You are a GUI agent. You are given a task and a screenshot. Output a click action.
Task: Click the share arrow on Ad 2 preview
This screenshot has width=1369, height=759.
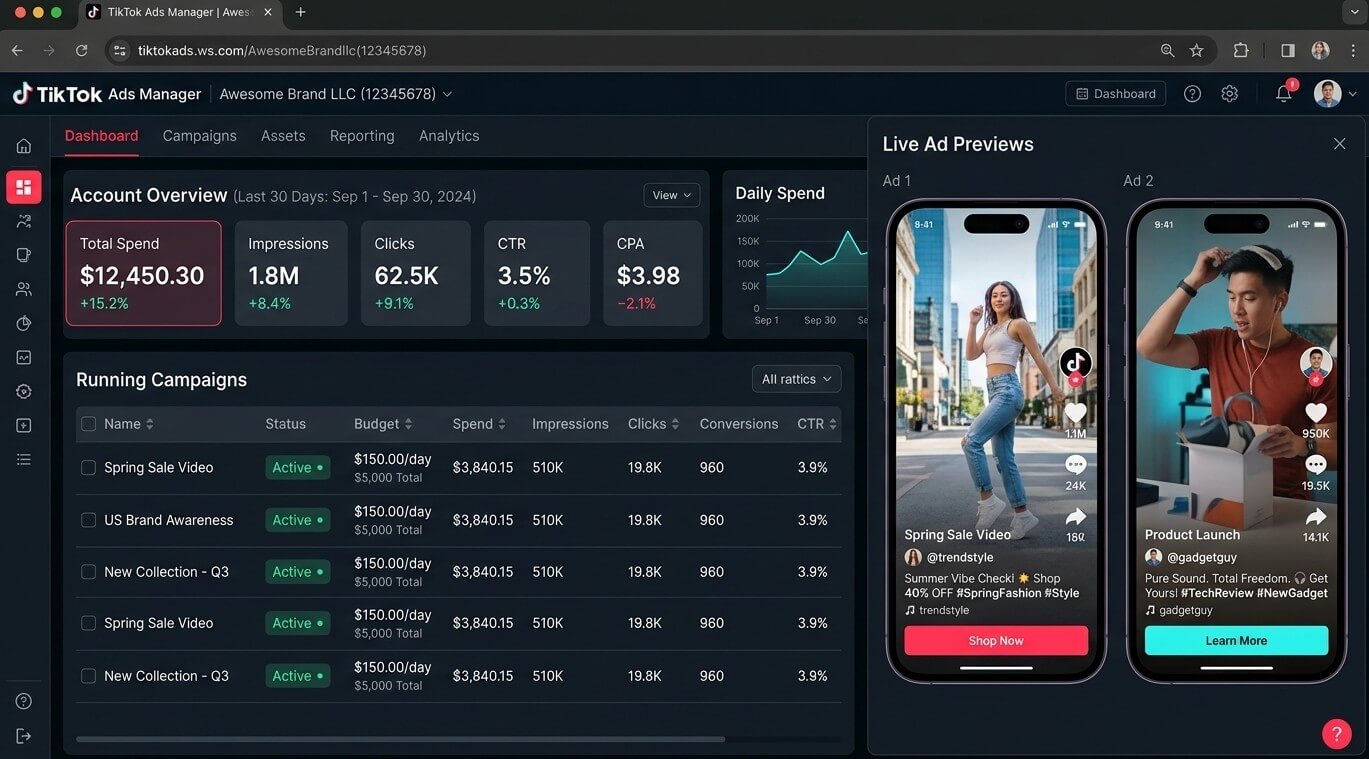[1316, 517]
